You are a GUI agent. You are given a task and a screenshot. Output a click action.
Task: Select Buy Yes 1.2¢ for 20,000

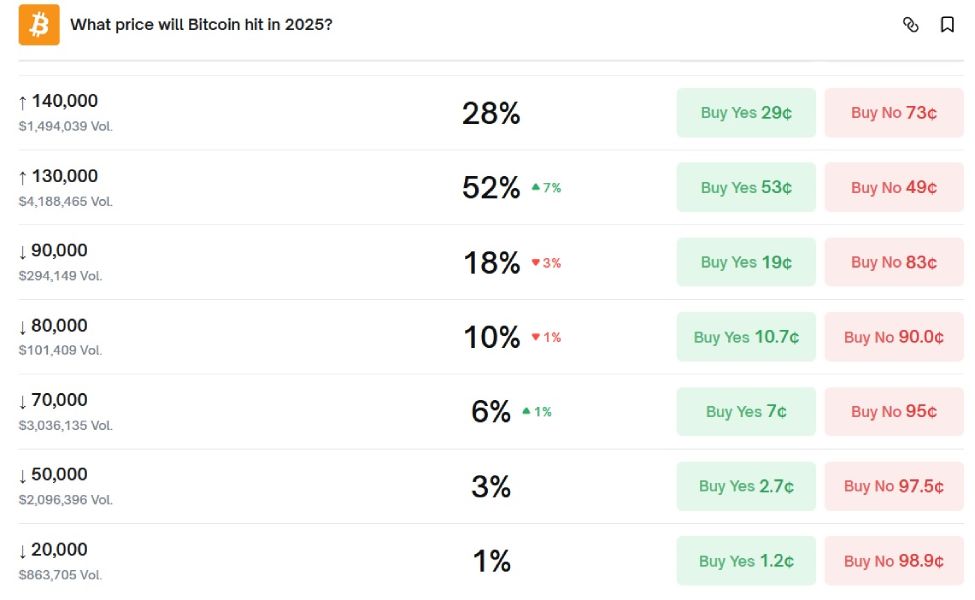(x=746, y=561)
